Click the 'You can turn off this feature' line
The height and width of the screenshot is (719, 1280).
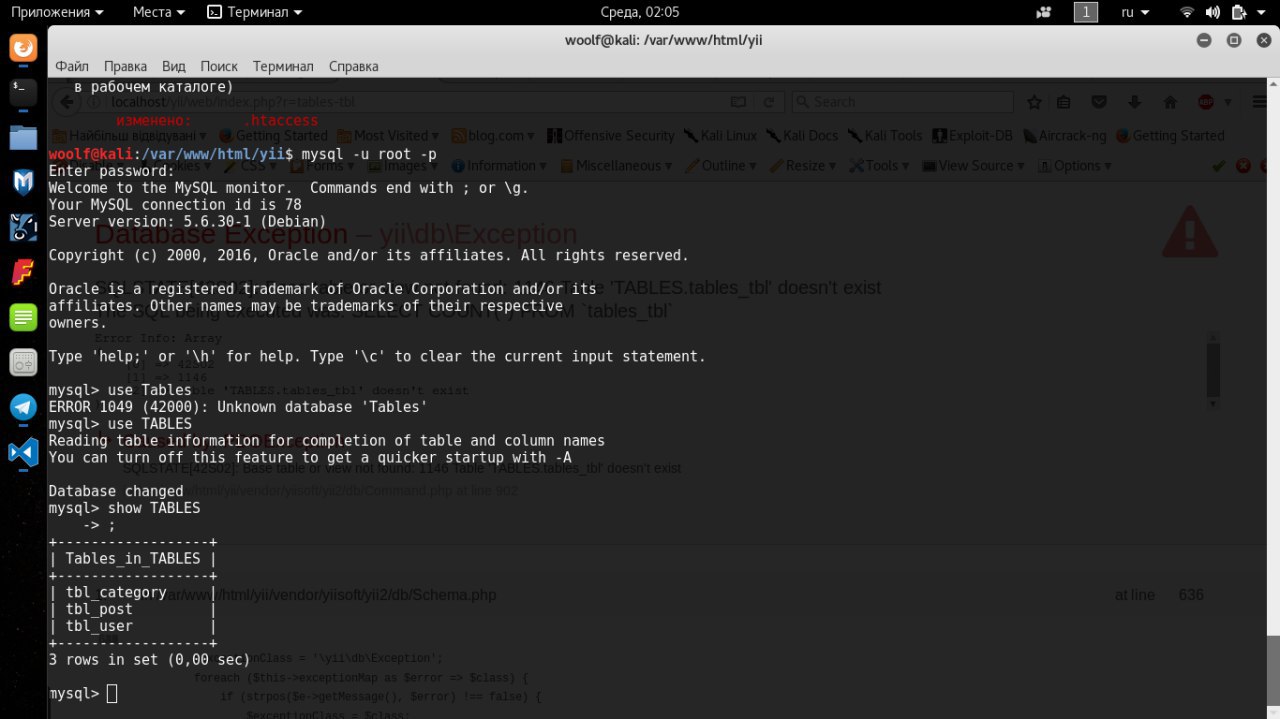[x=310, y=457]
